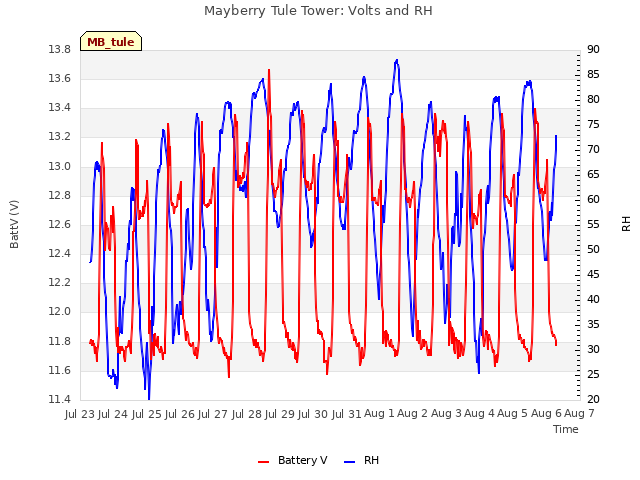
Task: Click the 60 right axis tick label
Action: point(593,200)
